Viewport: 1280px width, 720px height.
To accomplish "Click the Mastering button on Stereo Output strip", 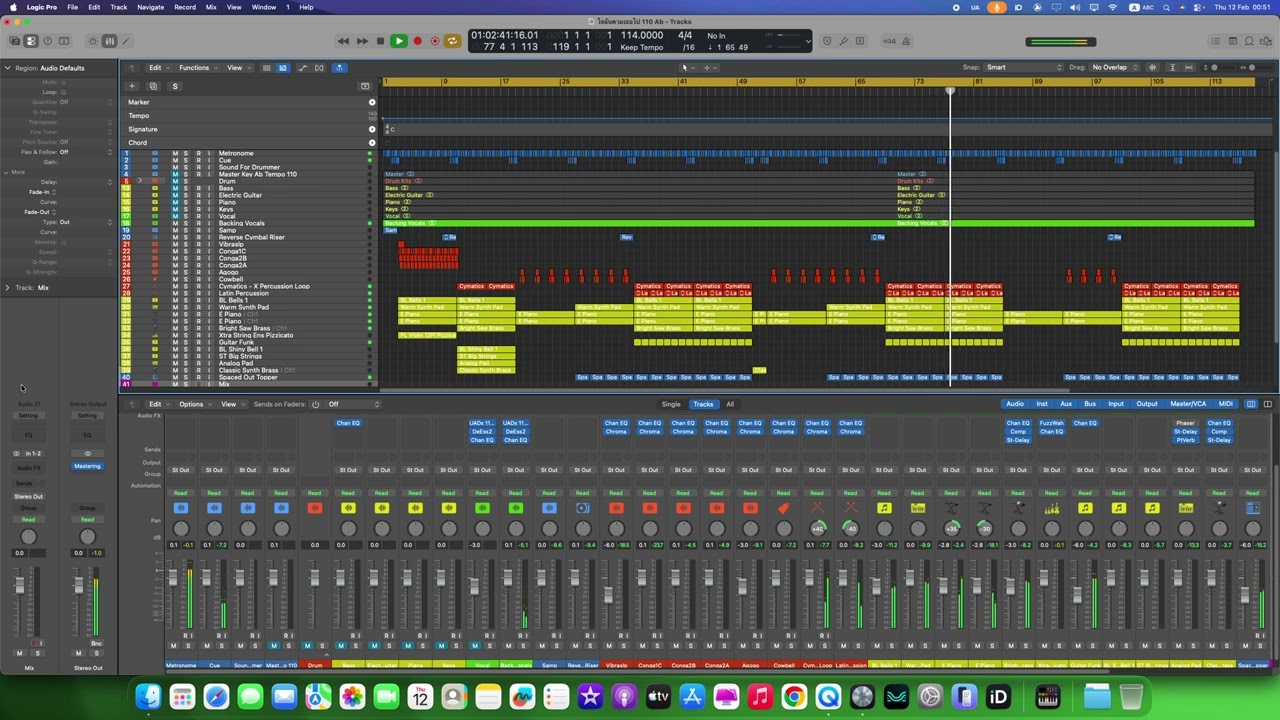I will (87, 466).
